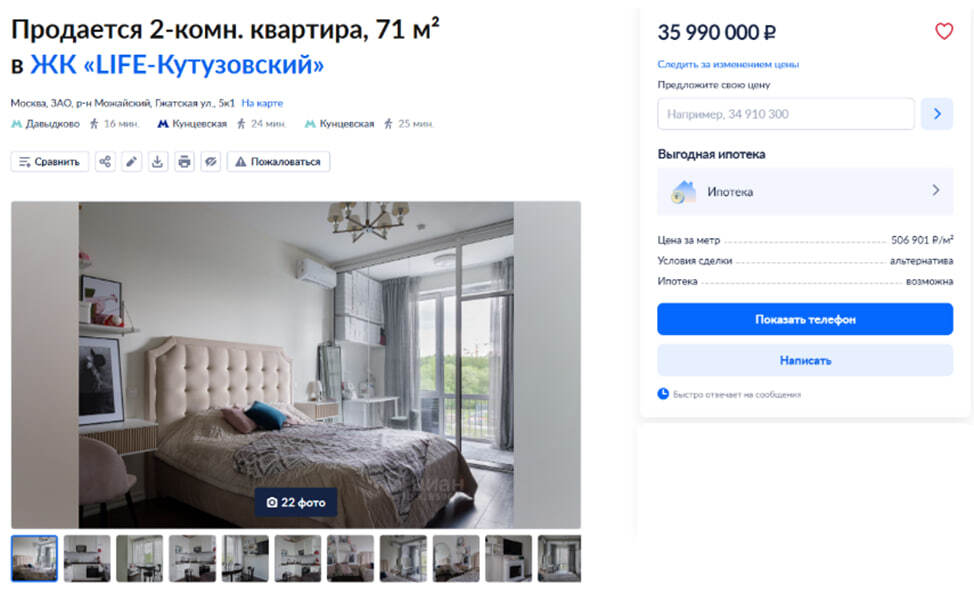Click the Сравнить compare button
The image size is (974, 602).
[50, 162]
